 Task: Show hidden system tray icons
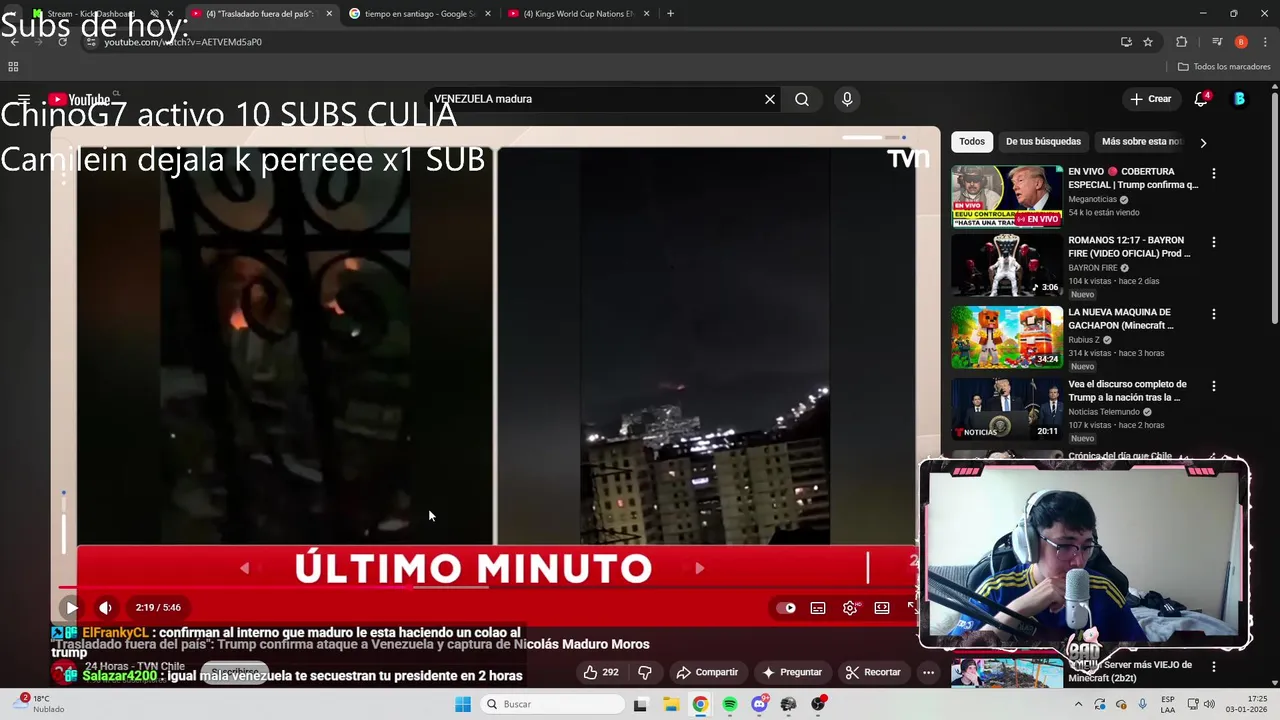[x=1078, y=704]
